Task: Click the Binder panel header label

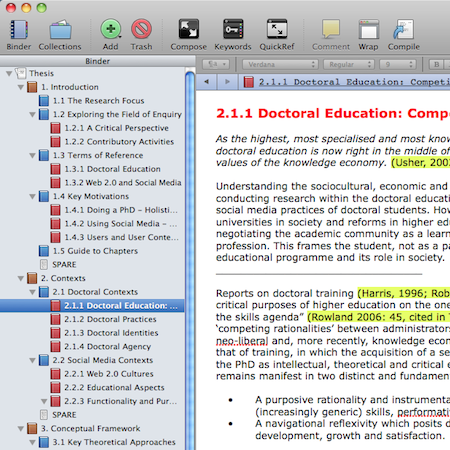Action: pos(97,61)
